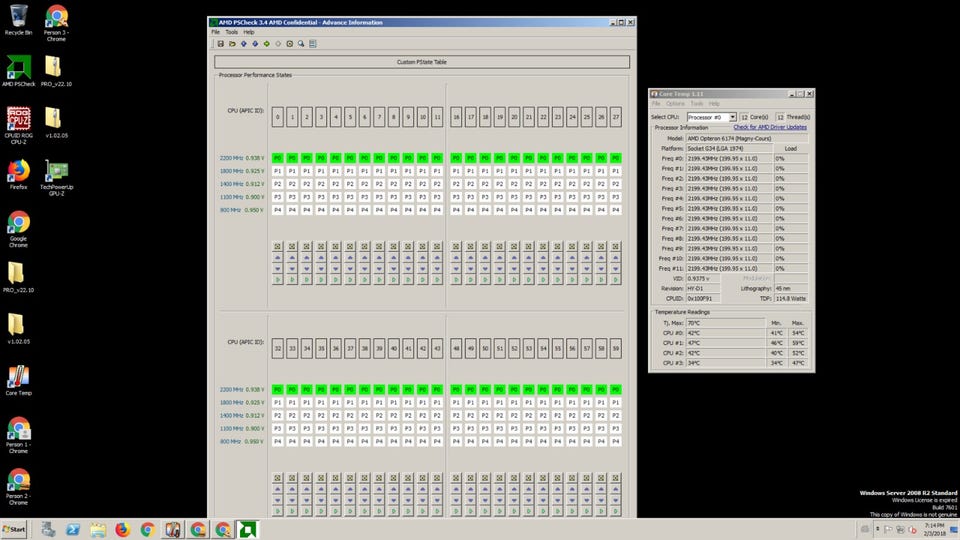The width and height of the screenshot is (960, 540).
Task: Click the green arrow icon in PSCheck toolbar
Action: [267, 43]
